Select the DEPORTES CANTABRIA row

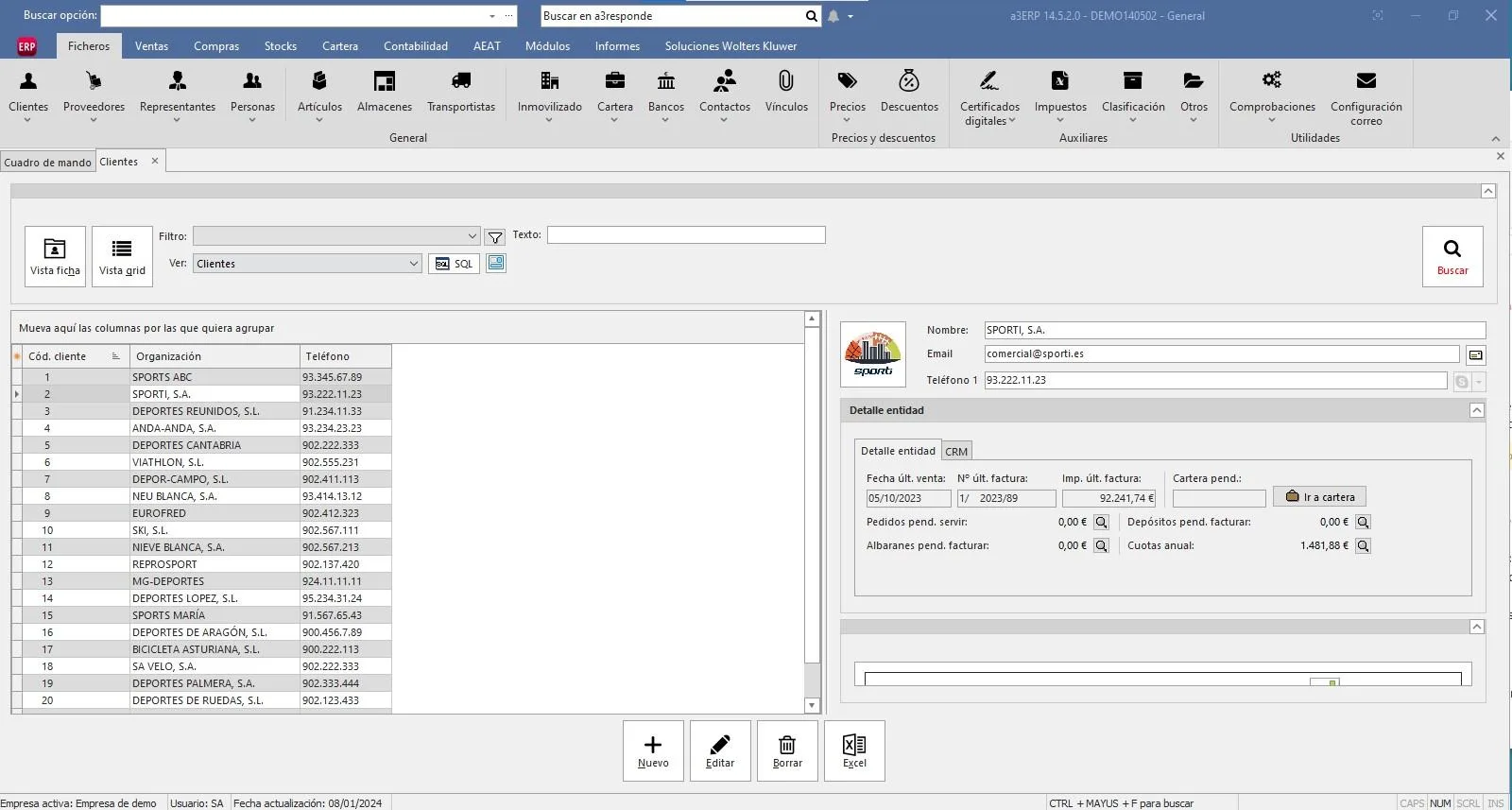[201, 445]
